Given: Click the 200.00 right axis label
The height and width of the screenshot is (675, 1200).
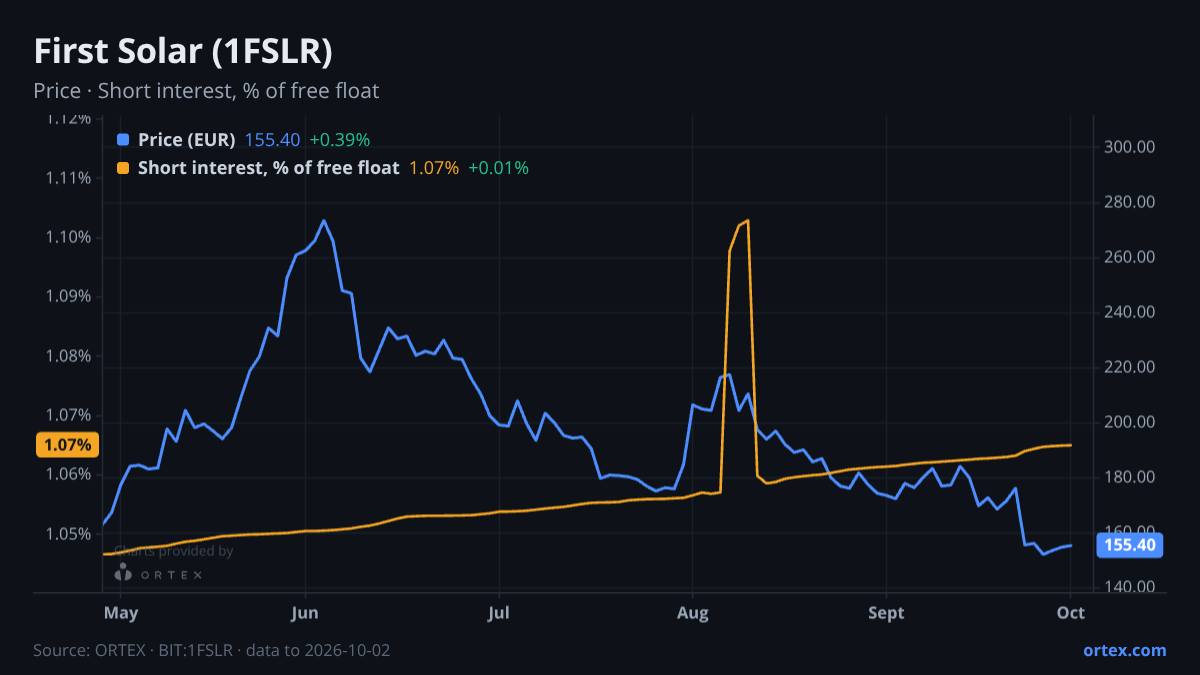Looking at the screenshot, I should click(1132, 422).
